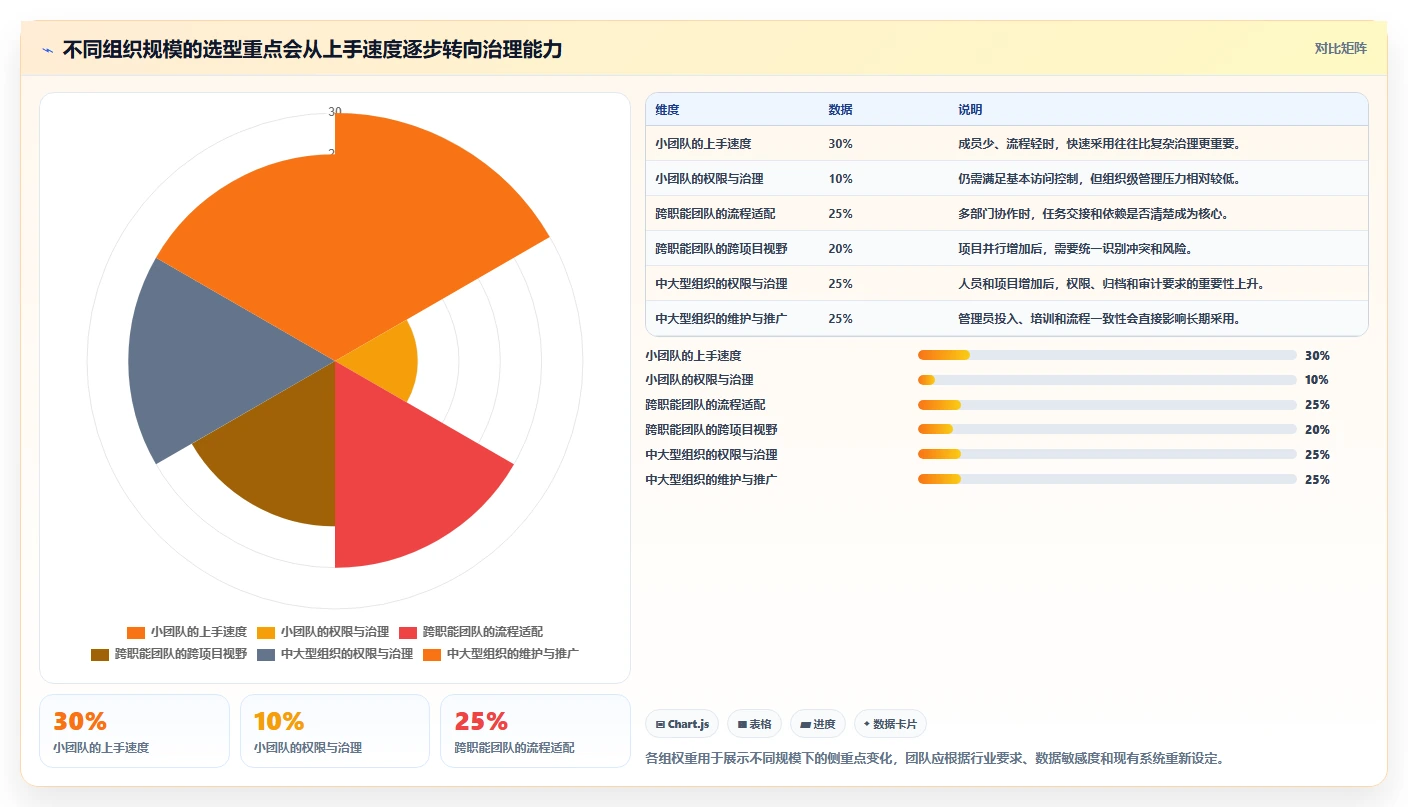The width and height of the screenshot is (1408, 807).
Task: Click description 人员和项目增加后，权限、归档和审计要求的重要性上升
Action: [x=1111, y=284]
